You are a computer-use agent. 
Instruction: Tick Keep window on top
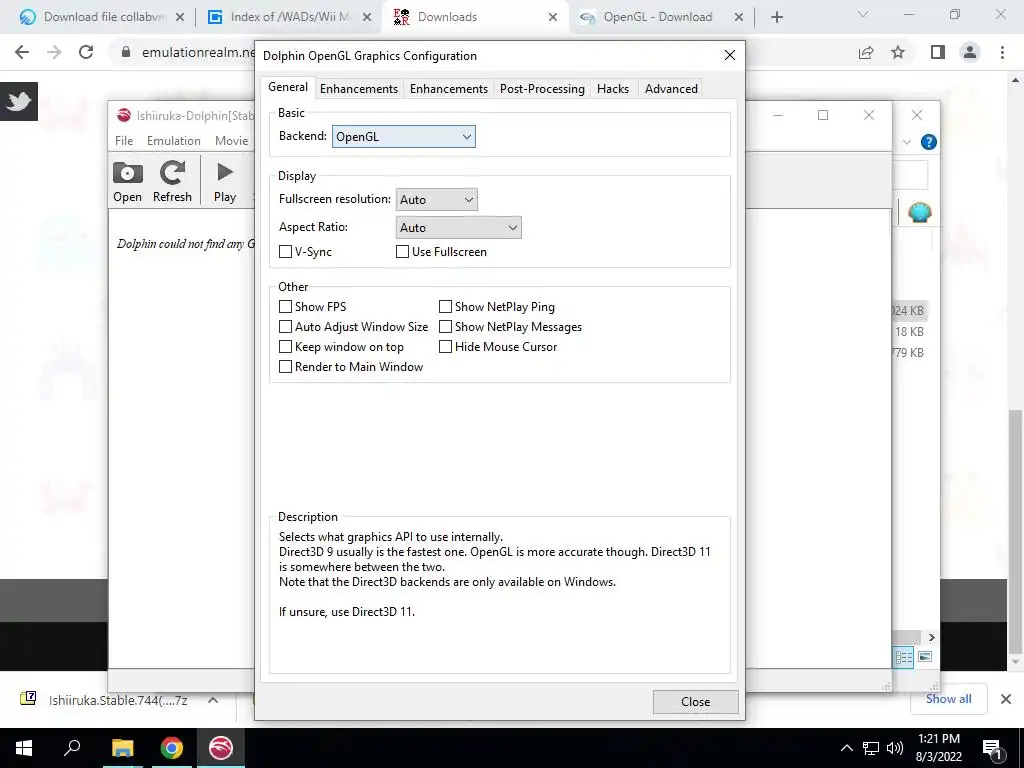pos(285,347)
